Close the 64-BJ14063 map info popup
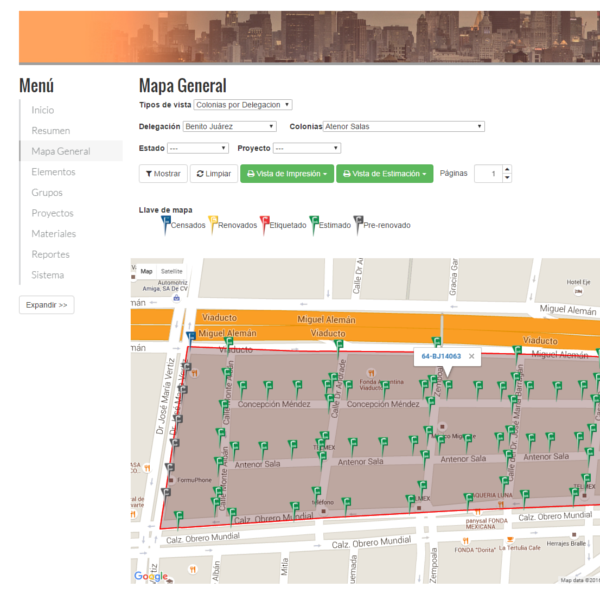This screenshot has width=600, height=600. tap(472, 355)
